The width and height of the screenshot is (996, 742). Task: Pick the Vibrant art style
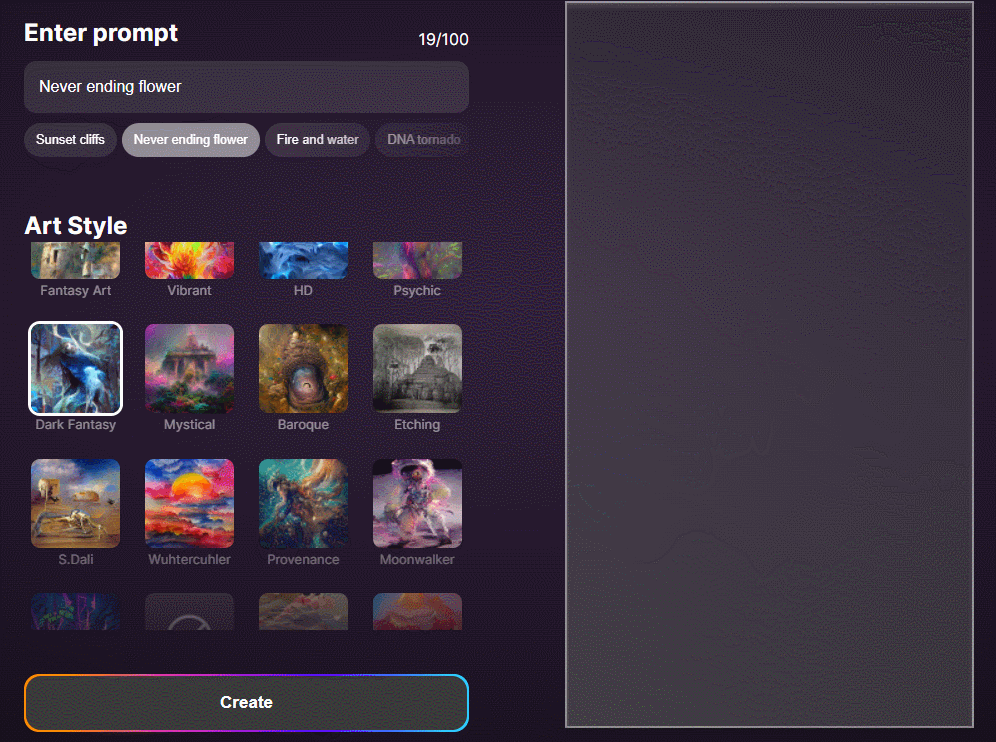pyautogui.click(x=189, y=260)
